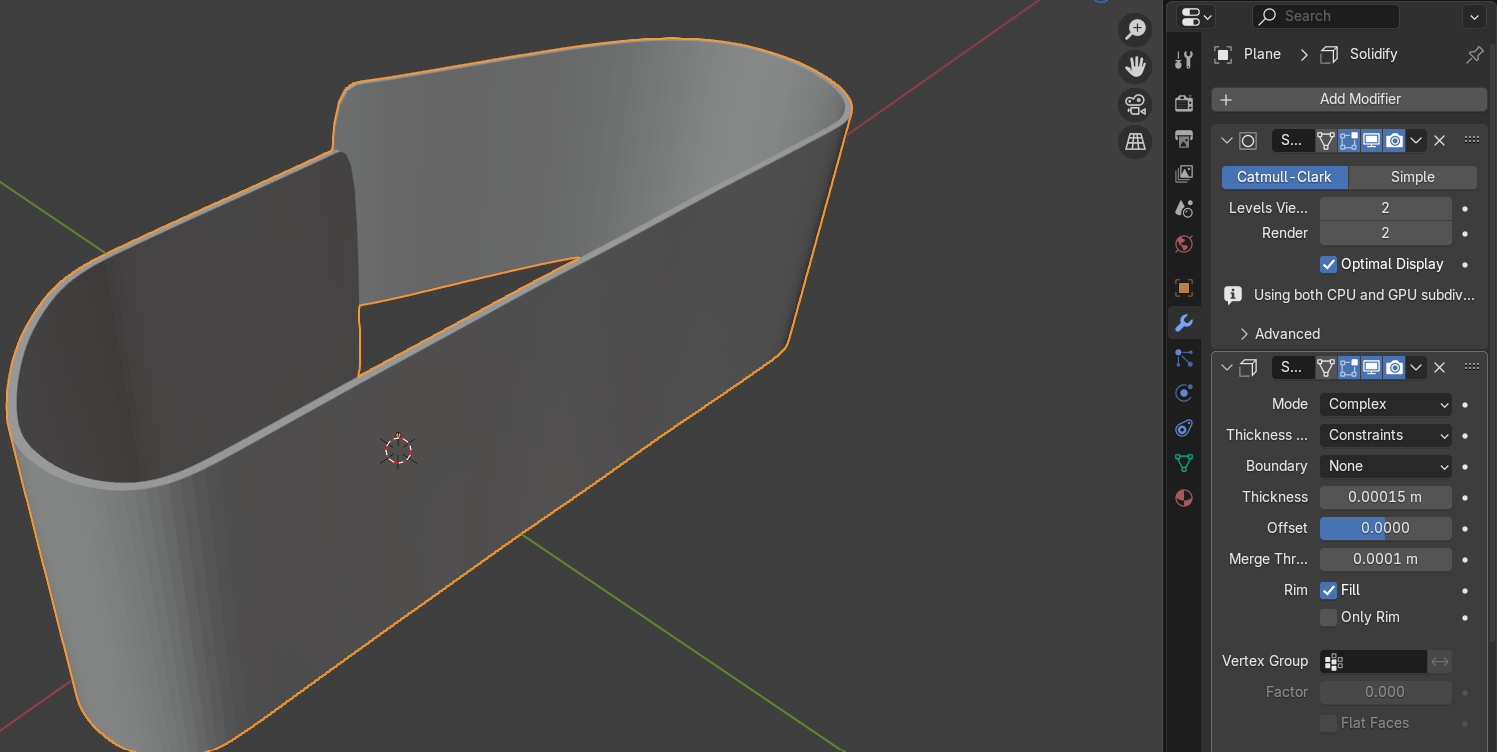Screen dimensions: 1497x752
Task: Open the Material properties tab
Action: (x=1184, y=498)
